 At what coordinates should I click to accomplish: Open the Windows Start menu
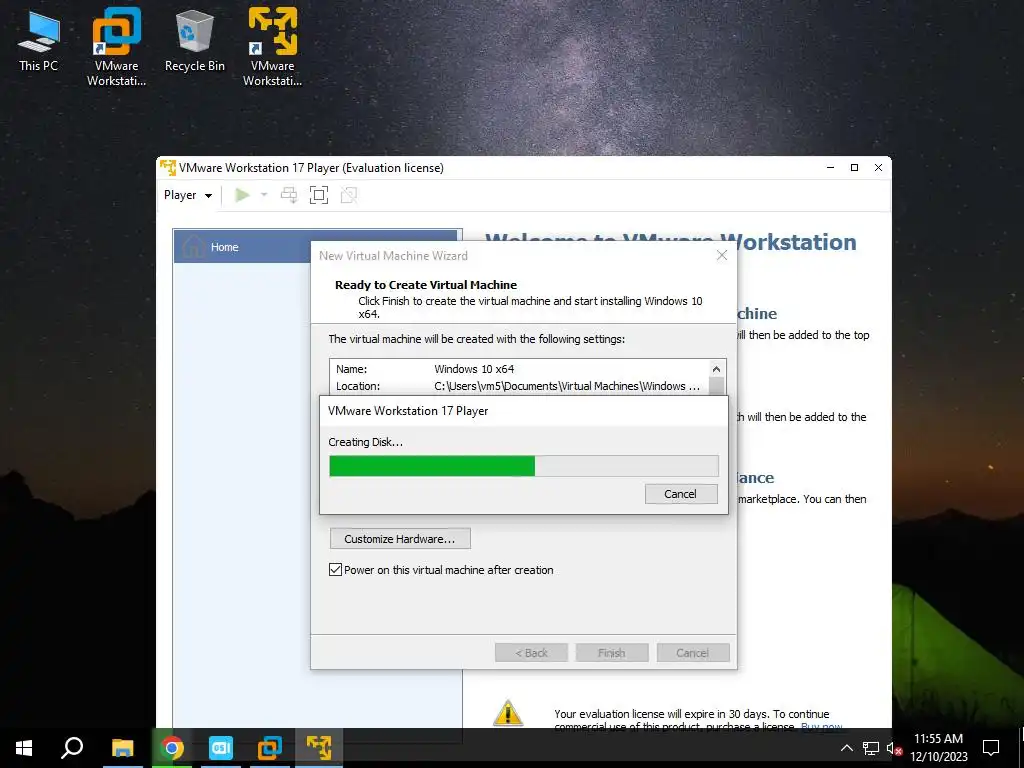(x=24, y=748)
